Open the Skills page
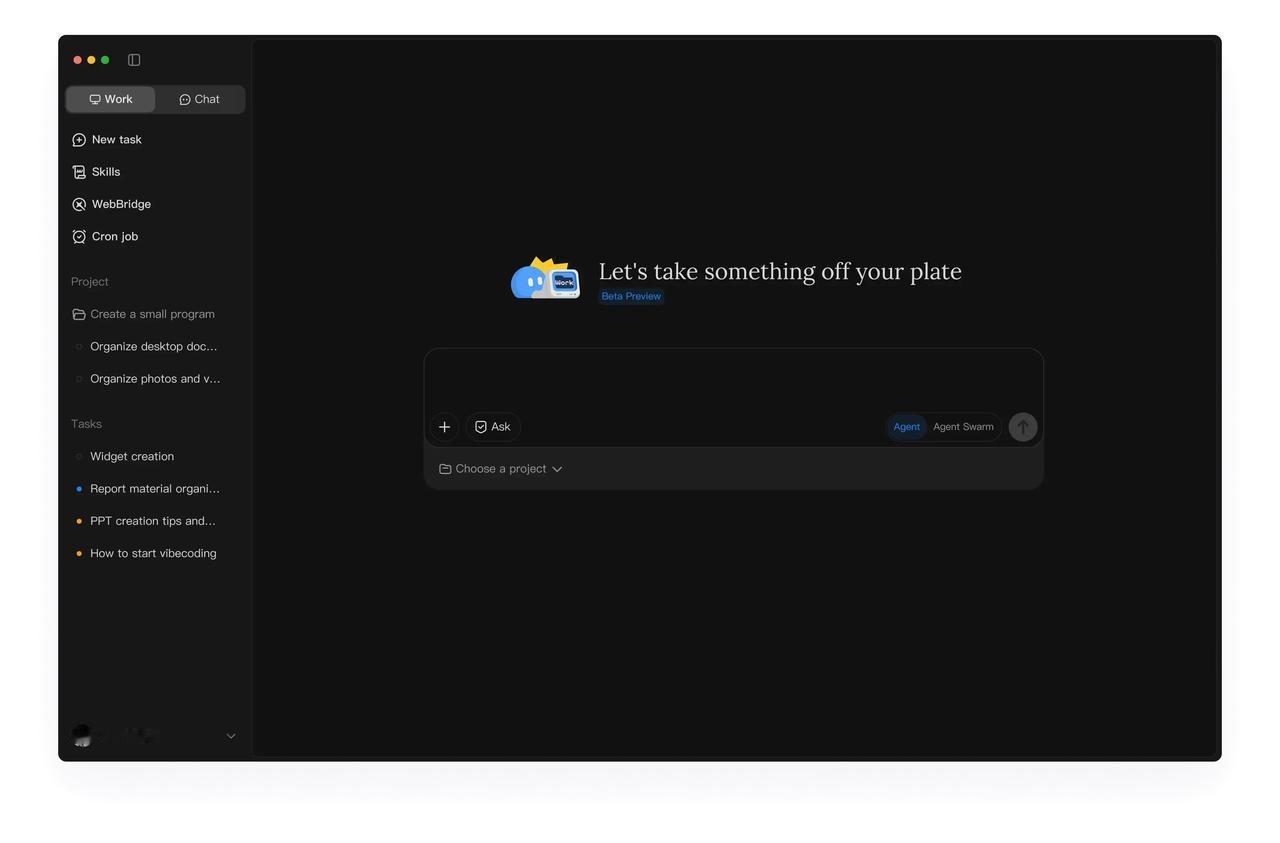1280x843 pixels. (96, 172)
